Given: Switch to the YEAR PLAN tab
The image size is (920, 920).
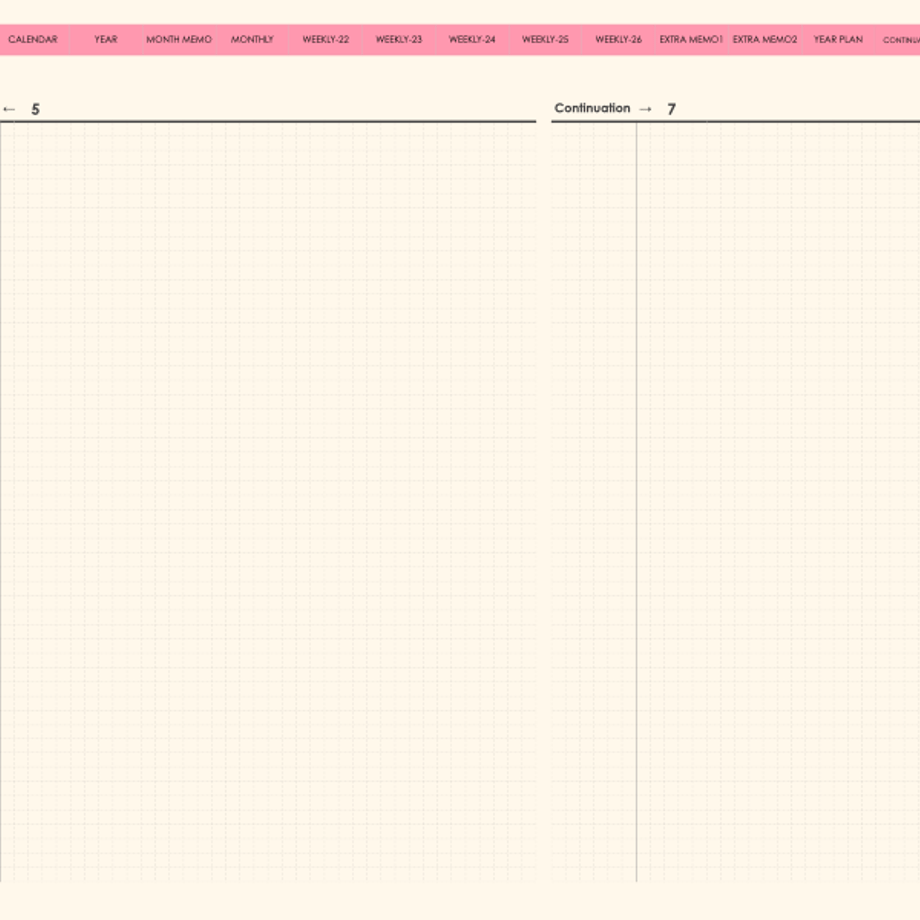Looking at the screenshot, I should point(838,39).
